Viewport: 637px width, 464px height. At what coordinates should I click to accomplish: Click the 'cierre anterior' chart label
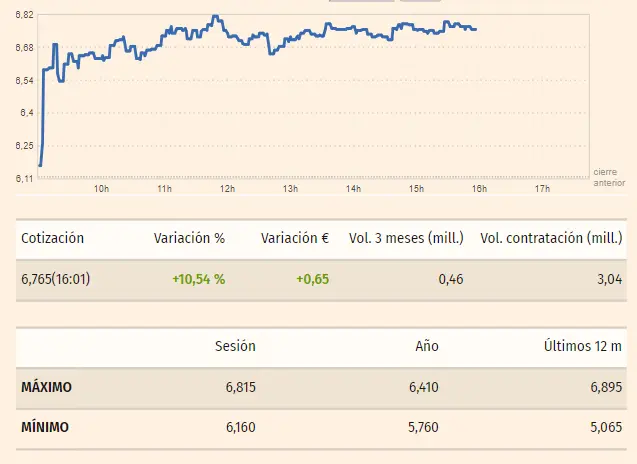coord(608,177)
